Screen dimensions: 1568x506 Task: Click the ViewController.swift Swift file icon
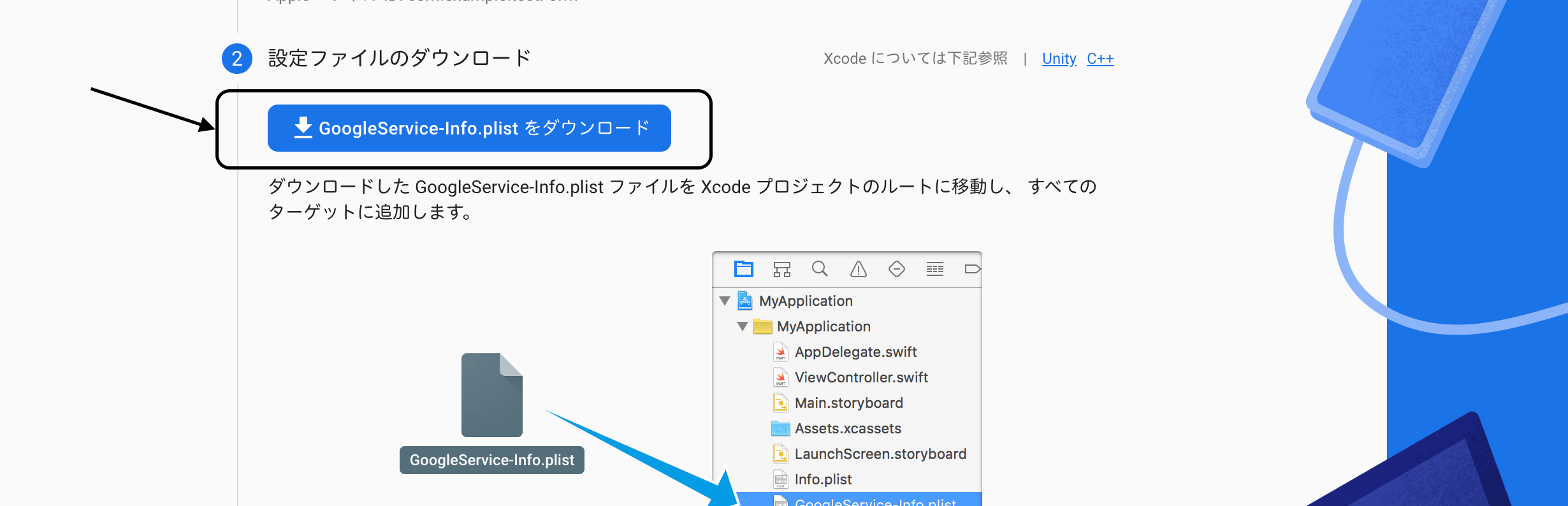780,377
